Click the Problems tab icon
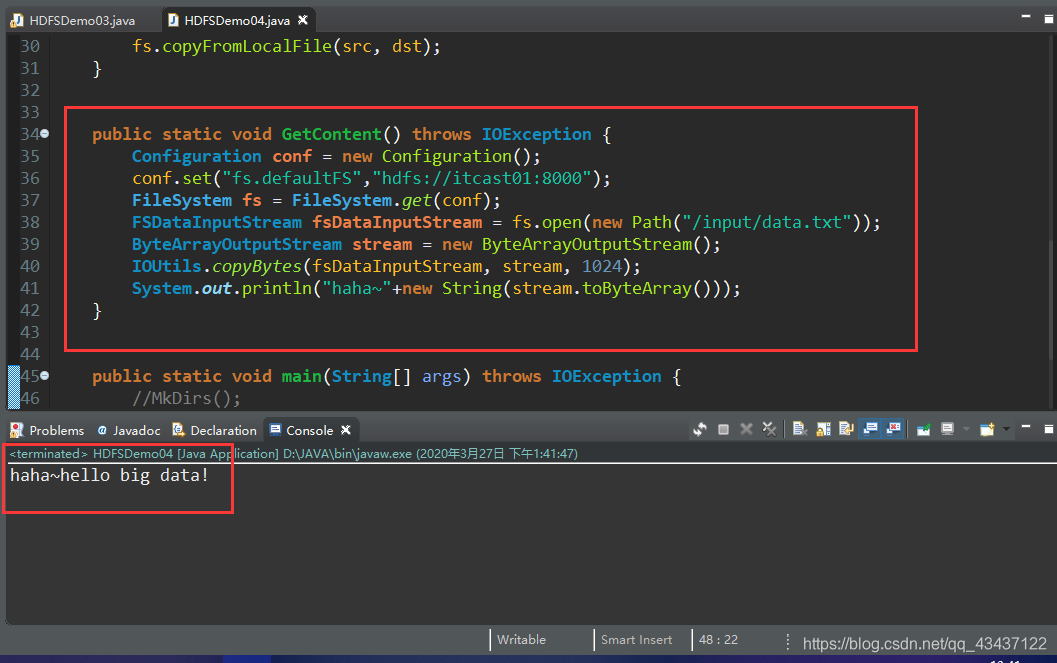 pos(17,430)
